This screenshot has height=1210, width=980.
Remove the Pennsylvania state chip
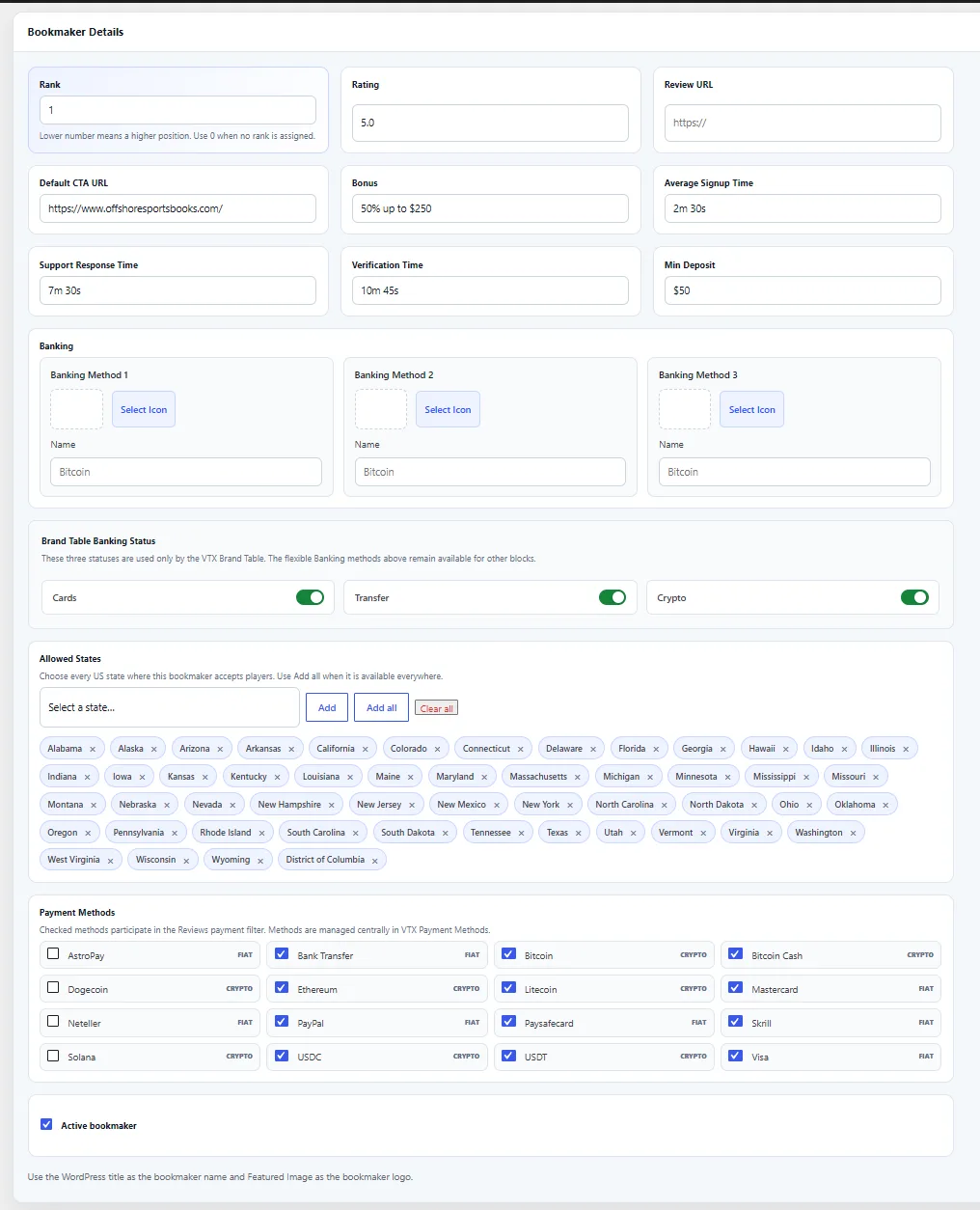click(175, 834)
